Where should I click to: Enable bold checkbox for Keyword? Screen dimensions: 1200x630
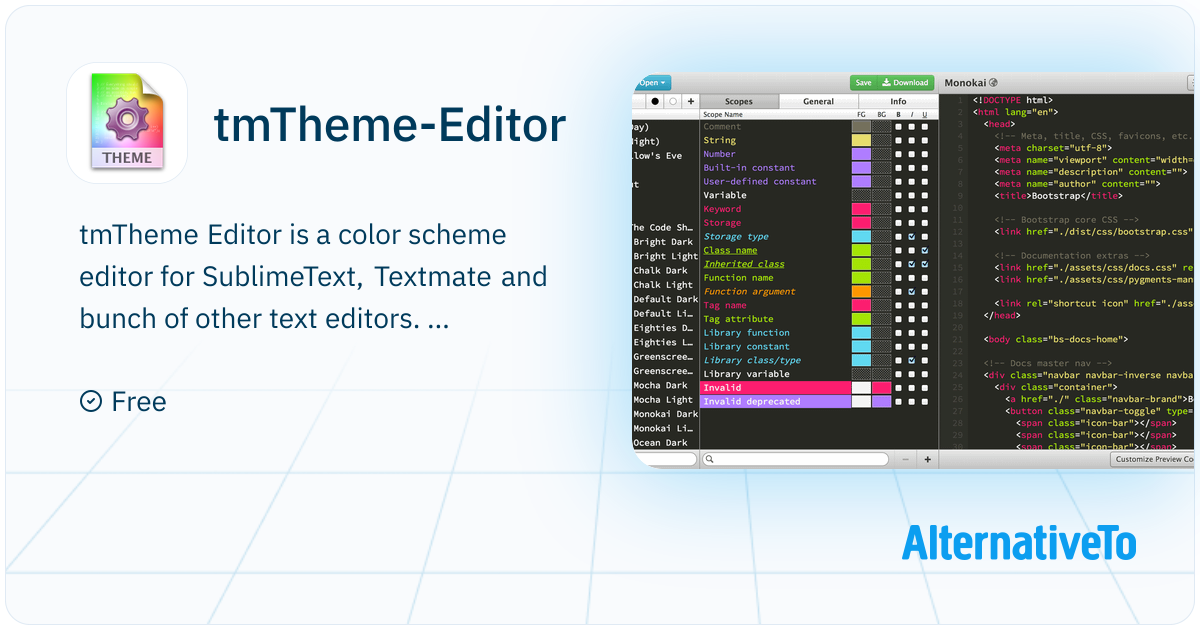coord(899,209)
